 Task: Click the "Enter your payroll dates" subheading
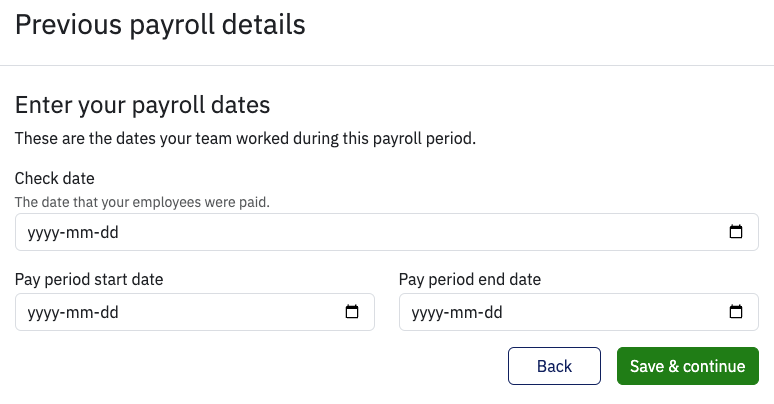(143, 105)
